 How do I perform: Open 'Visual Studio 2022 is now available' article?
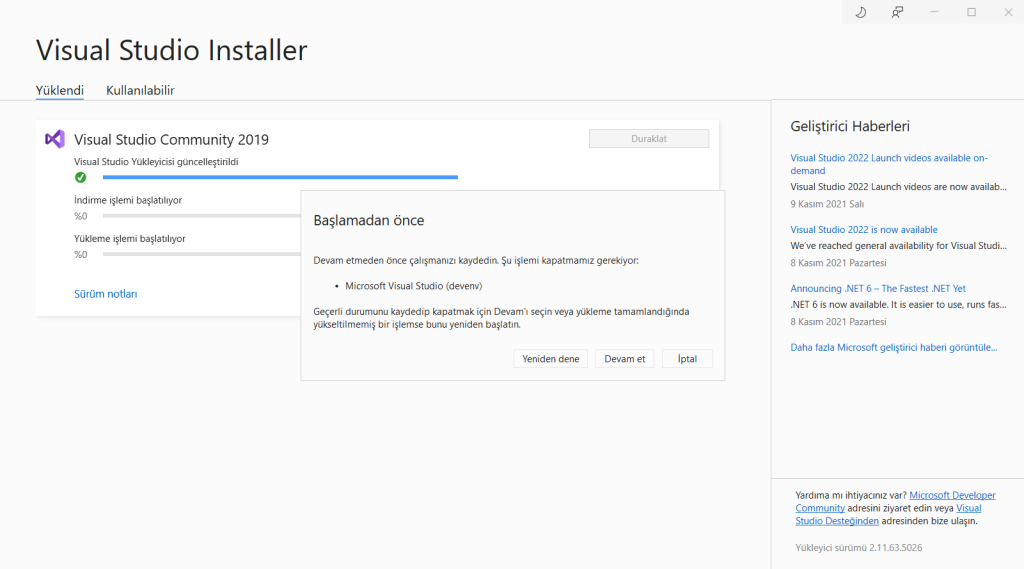tap(863, 230)
